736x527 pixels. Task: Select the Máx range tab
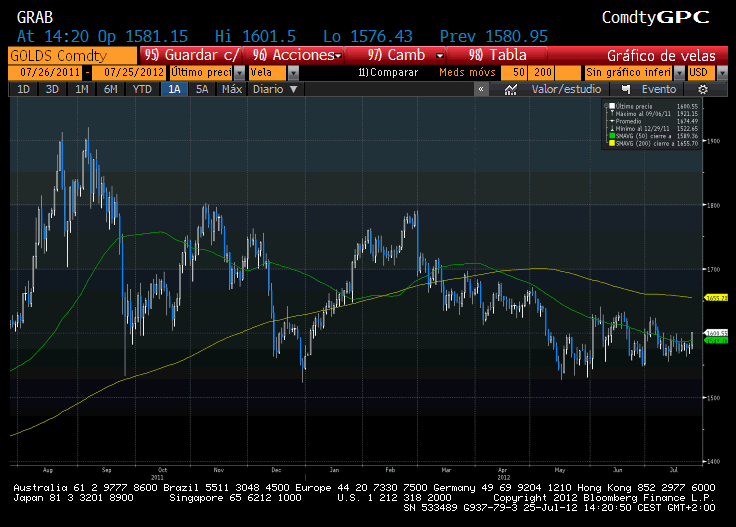click(x=232, y=89)
